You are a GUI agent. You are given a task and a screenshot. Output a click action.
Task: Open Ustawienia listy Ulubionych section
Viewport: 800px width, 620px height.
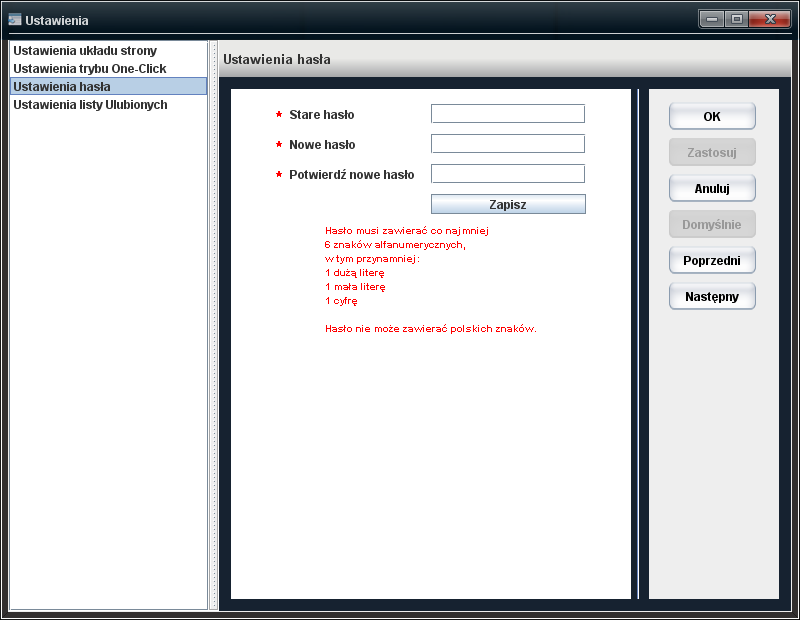[x=108, y=105]
